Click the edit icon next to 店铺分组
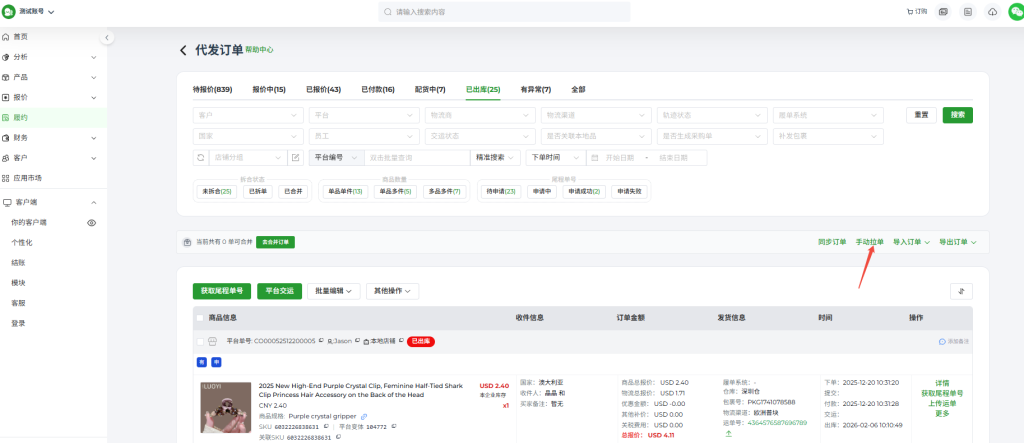1024x443 pixels. coord(295,157)
